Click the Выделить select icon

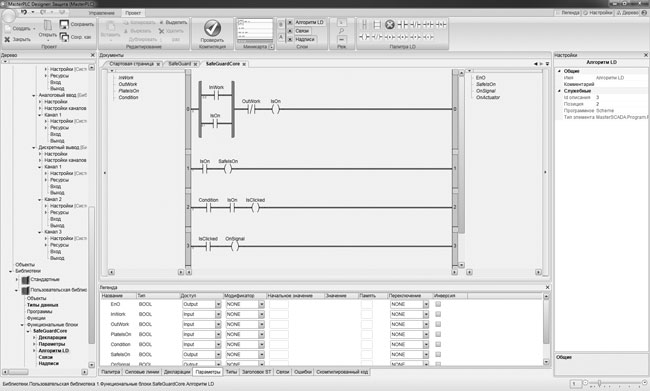162,22
